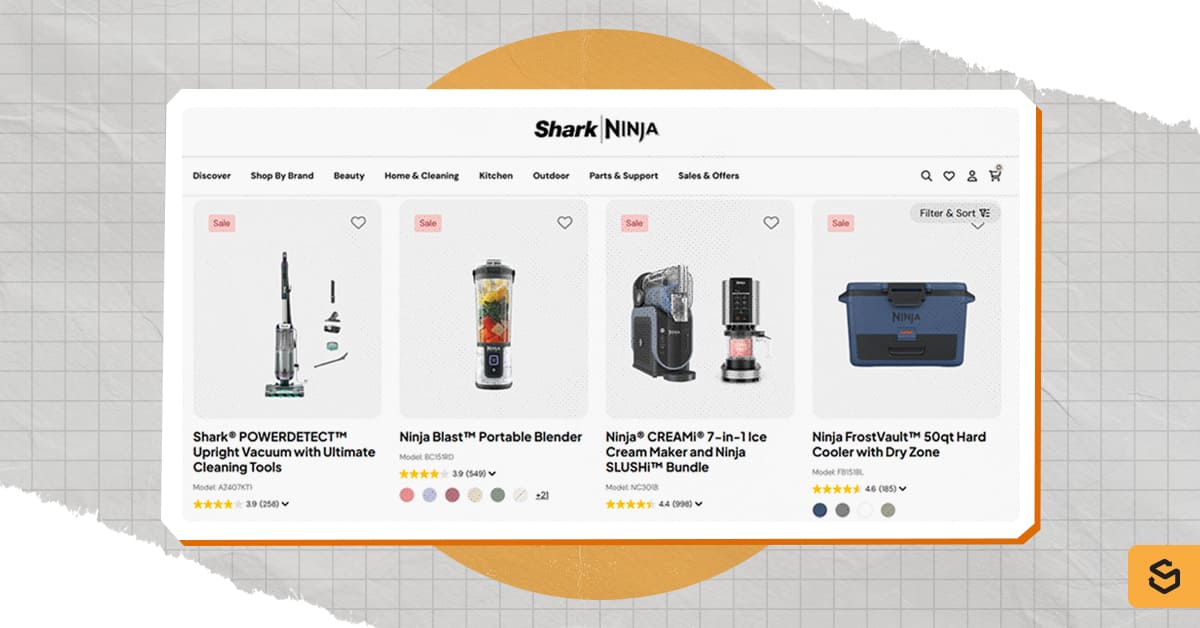Image resolution: width=1200 pixels, height=628 pixels.
Task: Click the CREAMi and SLUSHi product image
Action: (700, 309)
